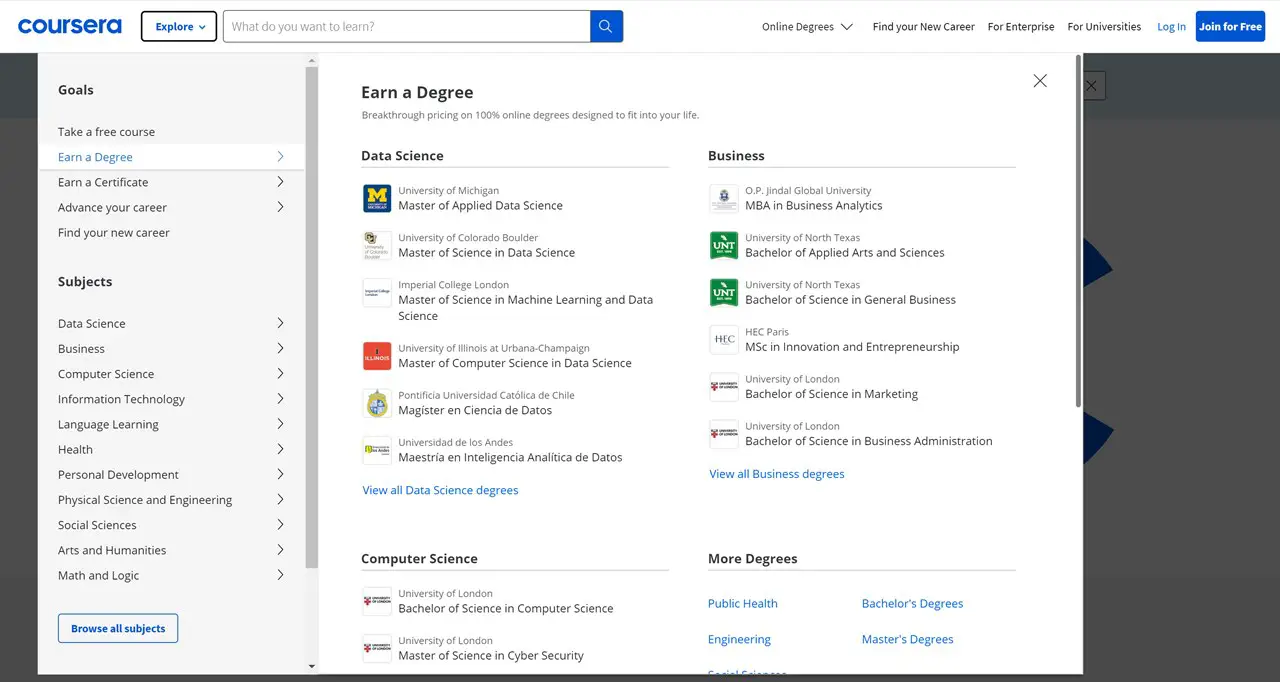Click London logo beside Bachelor in Marketing
The height and width of the screenshot is (682, 1280).
click(724, 387)
